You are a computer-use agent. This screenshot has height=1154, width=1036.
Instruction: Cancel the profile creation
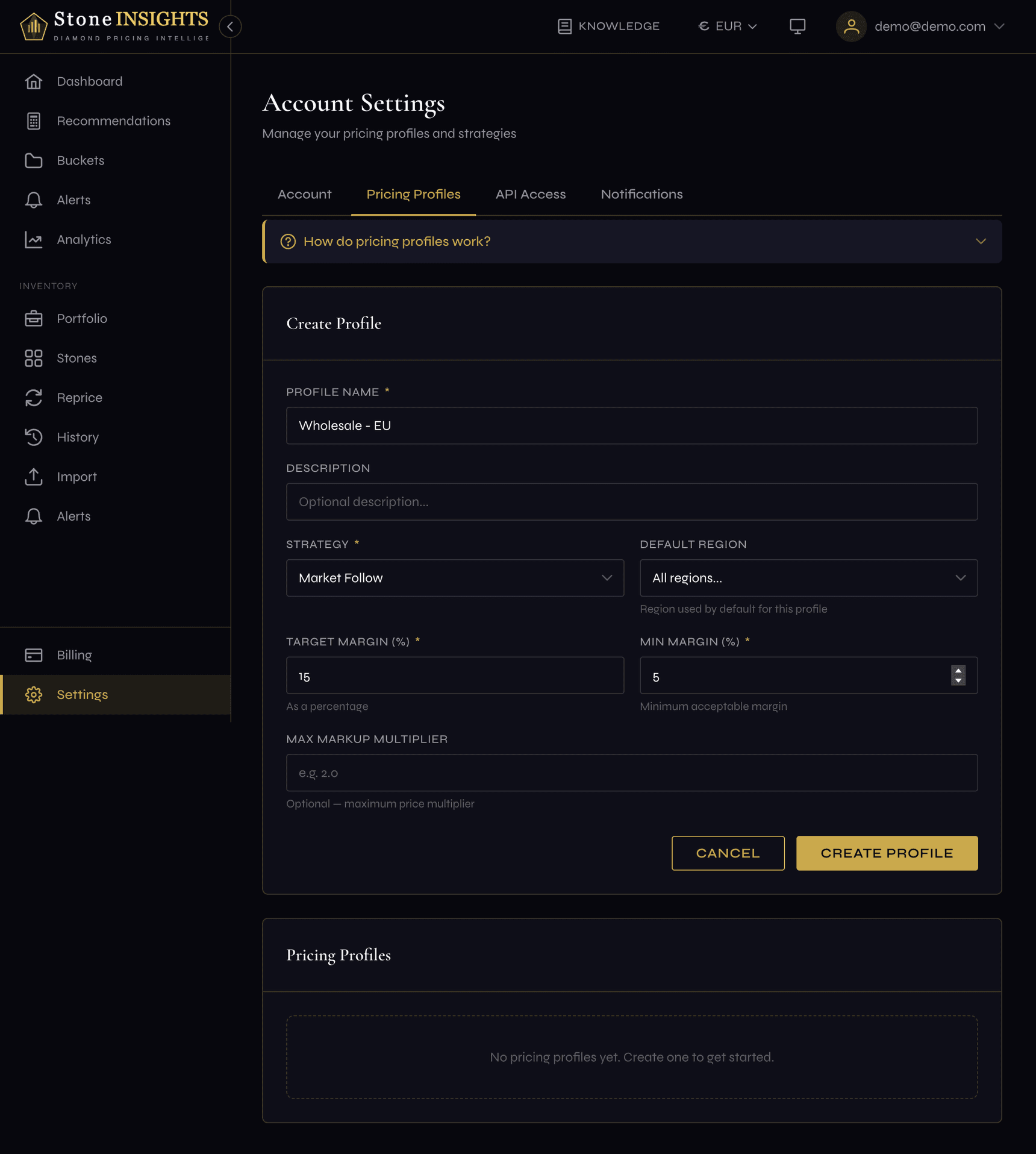728,853
